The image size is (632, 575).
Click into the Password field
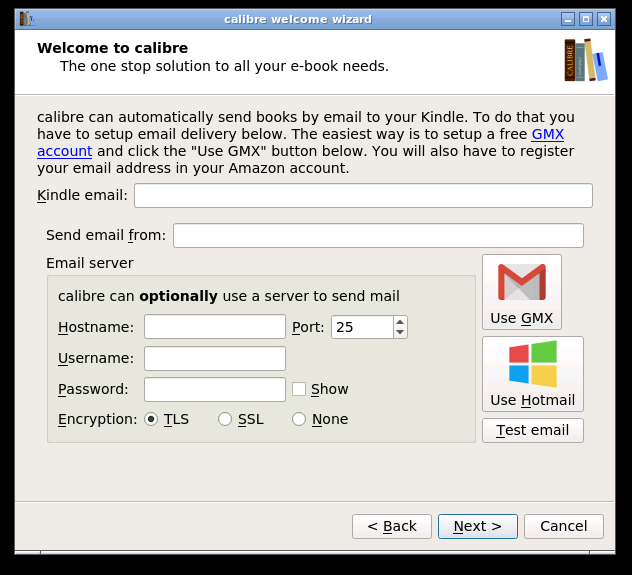coord(215,389)
